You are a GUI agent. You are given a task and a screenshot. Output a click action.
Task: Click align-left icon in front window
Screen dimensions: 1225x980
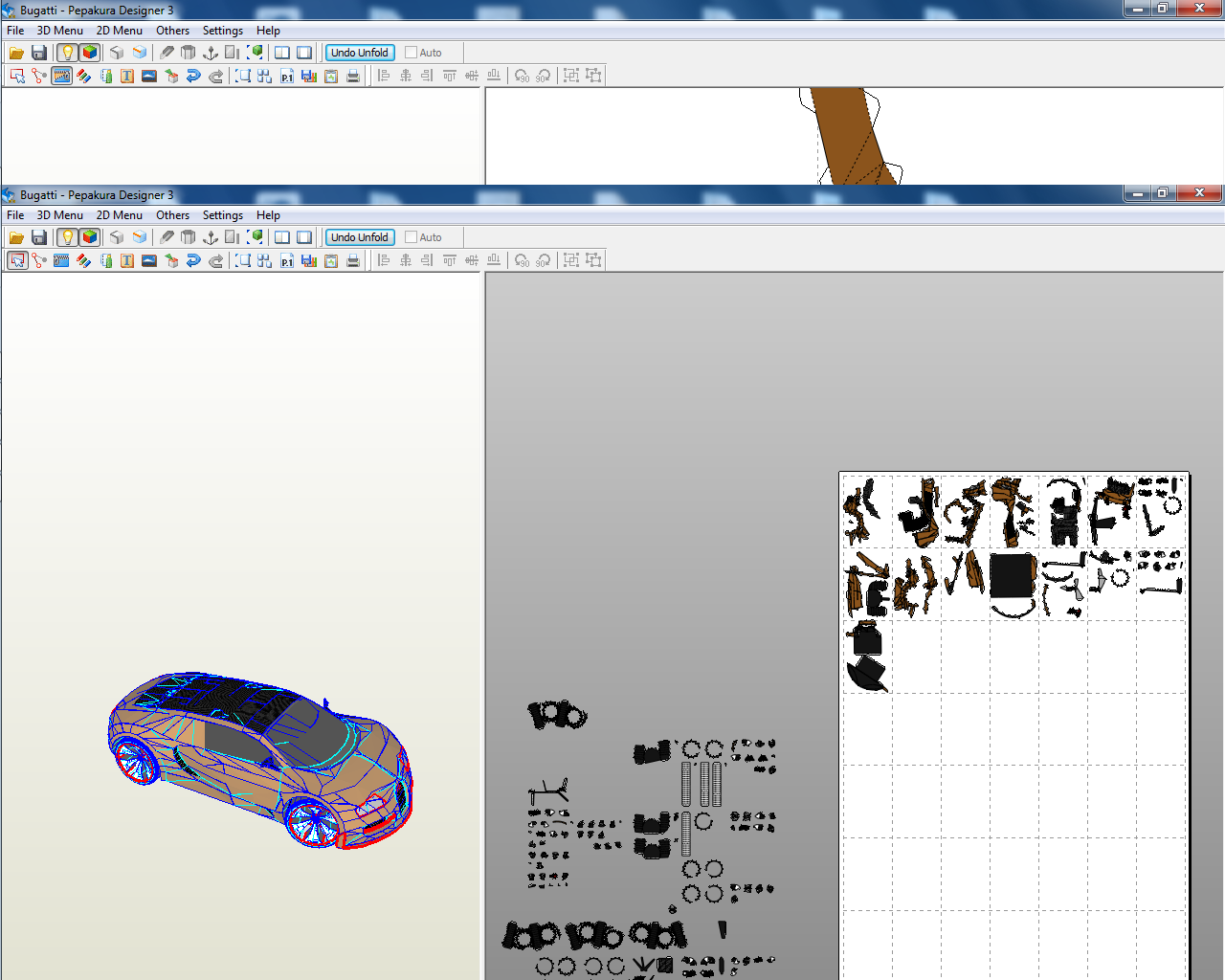(x=384, y=260)
